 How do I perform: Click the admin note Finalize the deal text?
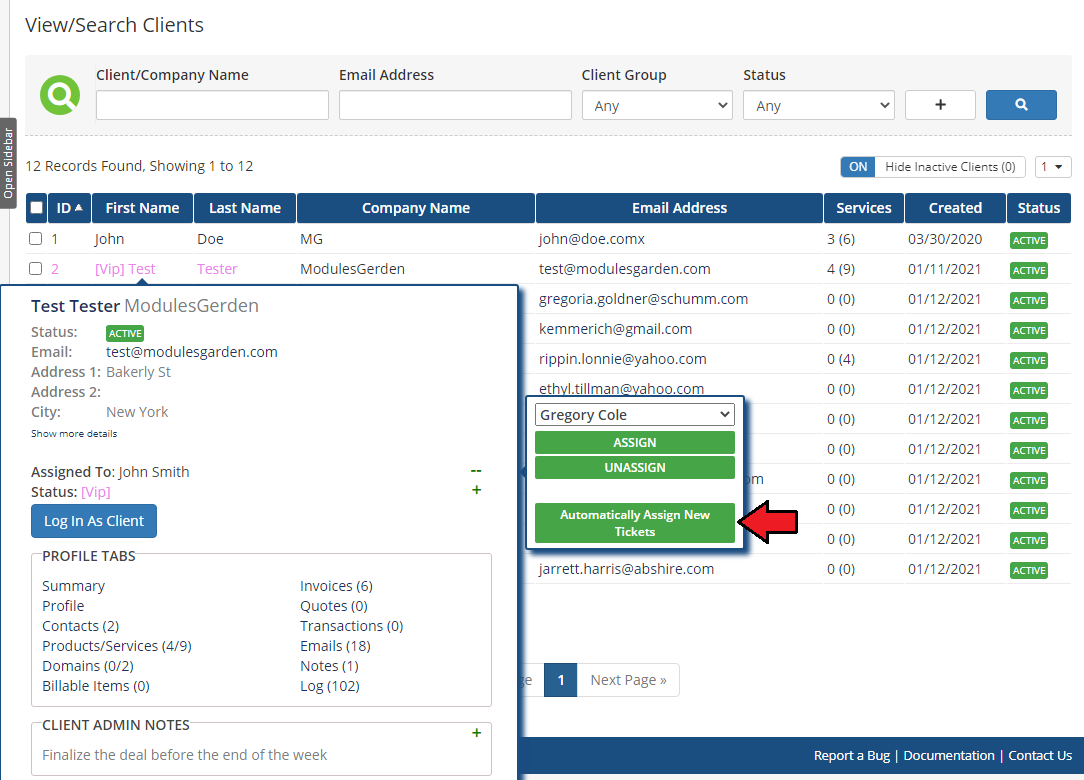click(185, 755)
